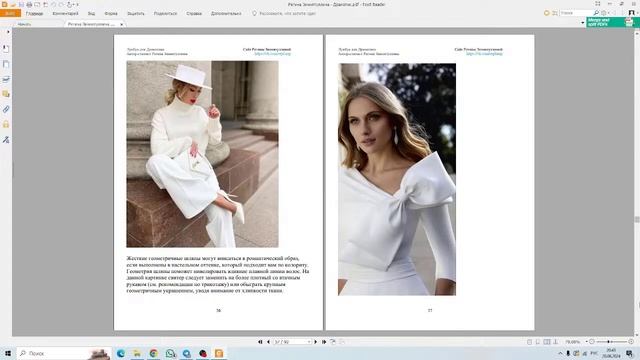This screenshot has height=360, width=640.
Task: Click the Open folder icon in quick access toolbar
Action: pos(13,4)
